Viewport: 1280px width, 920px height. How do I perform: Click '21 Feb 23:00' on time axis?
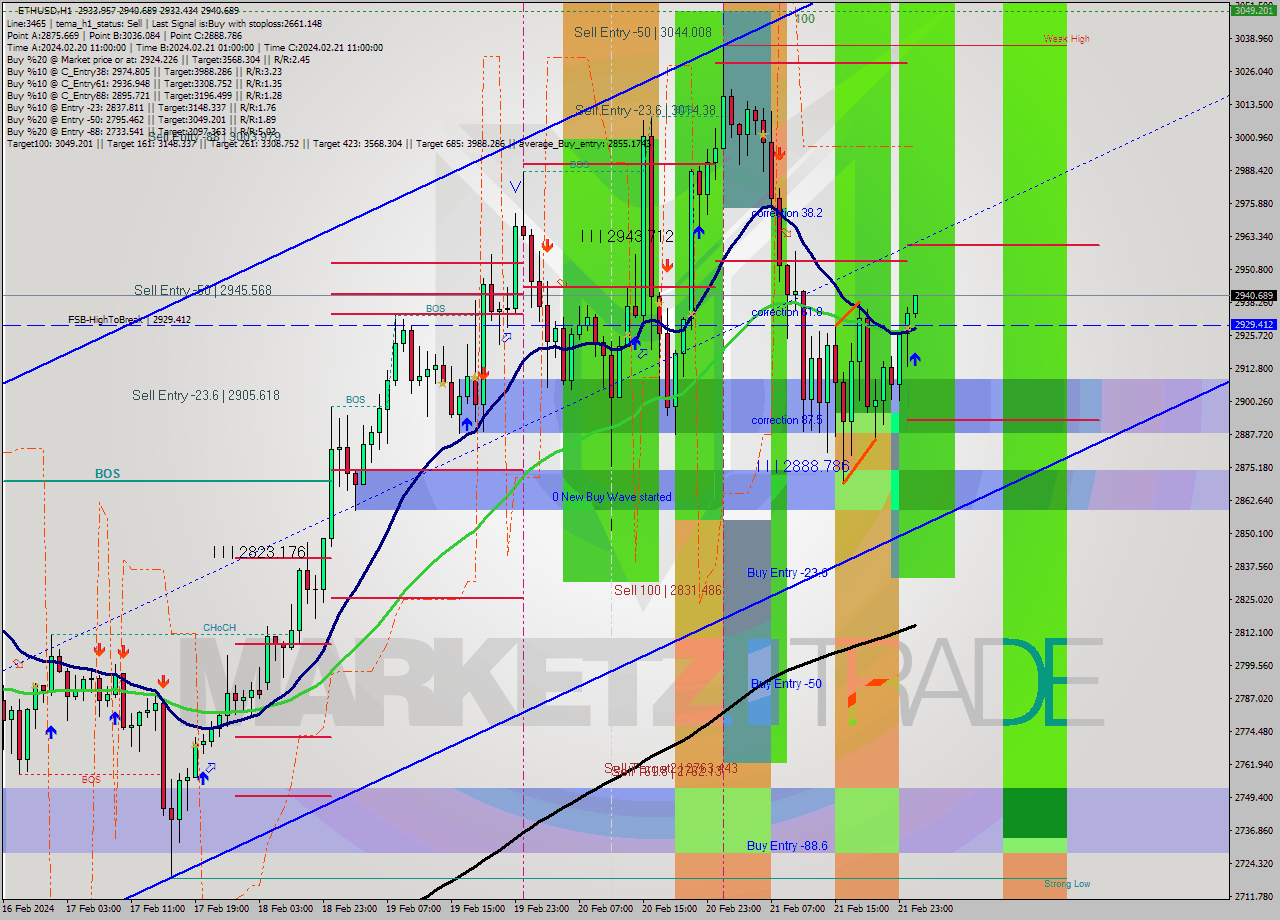(x=924, y=909)
